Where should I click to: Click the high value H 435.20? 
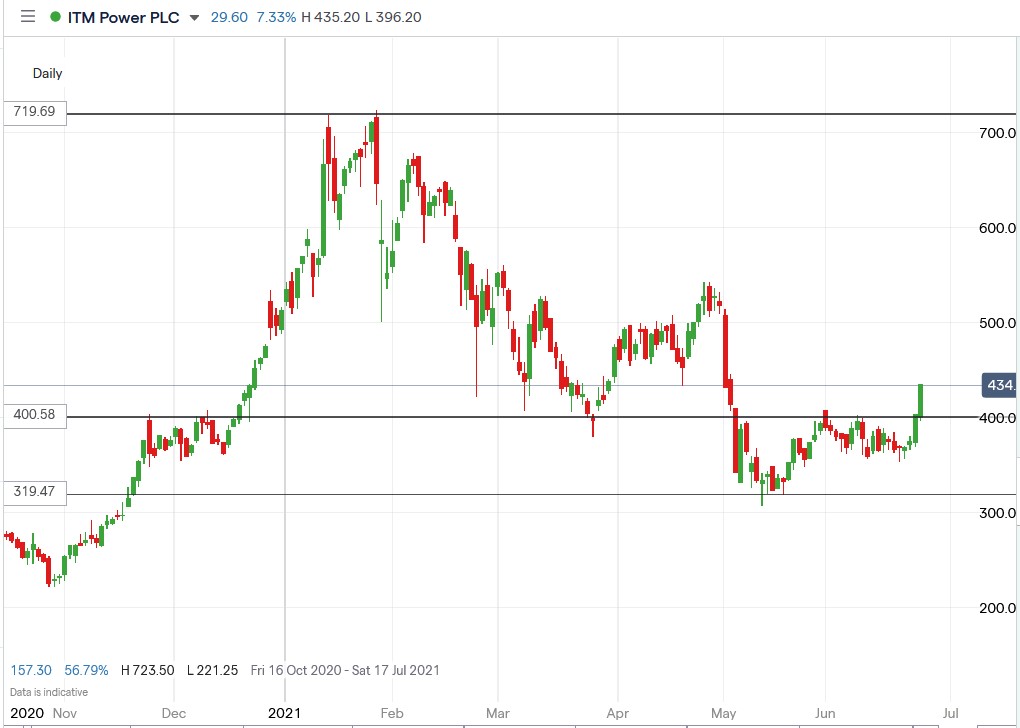click(330, 17)
